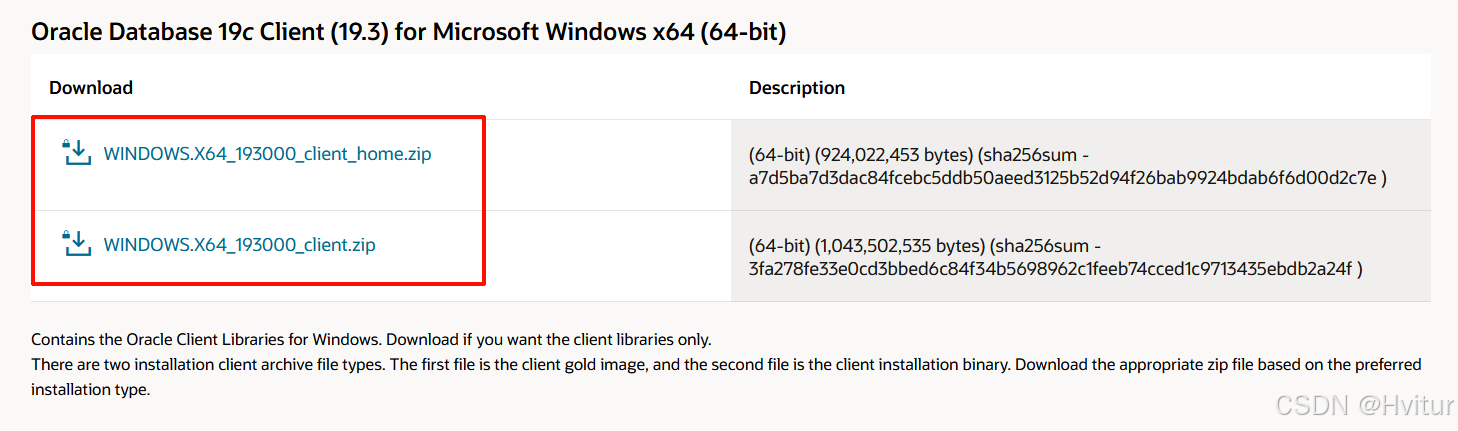Image resolution: width=1458 pixels, height=431 pixels.
Task: Click download icon beside WINDOWS.X64_193000_client.zip
Action: point(77,243)
